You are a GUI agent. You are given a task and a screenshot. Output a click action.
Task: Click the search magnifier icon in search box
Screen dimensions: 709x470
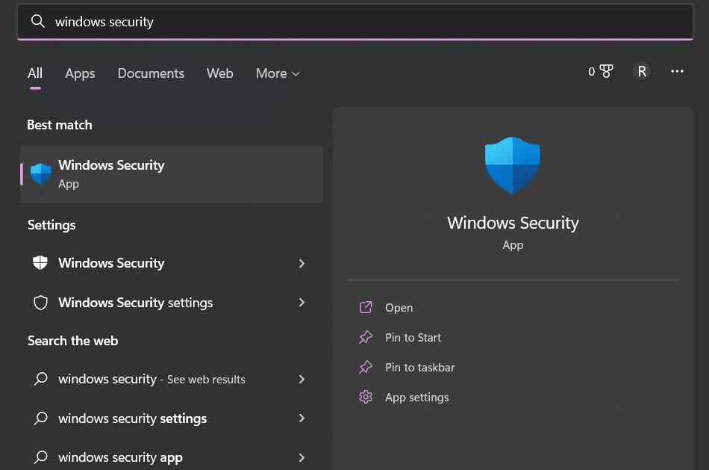coord(38,21)
